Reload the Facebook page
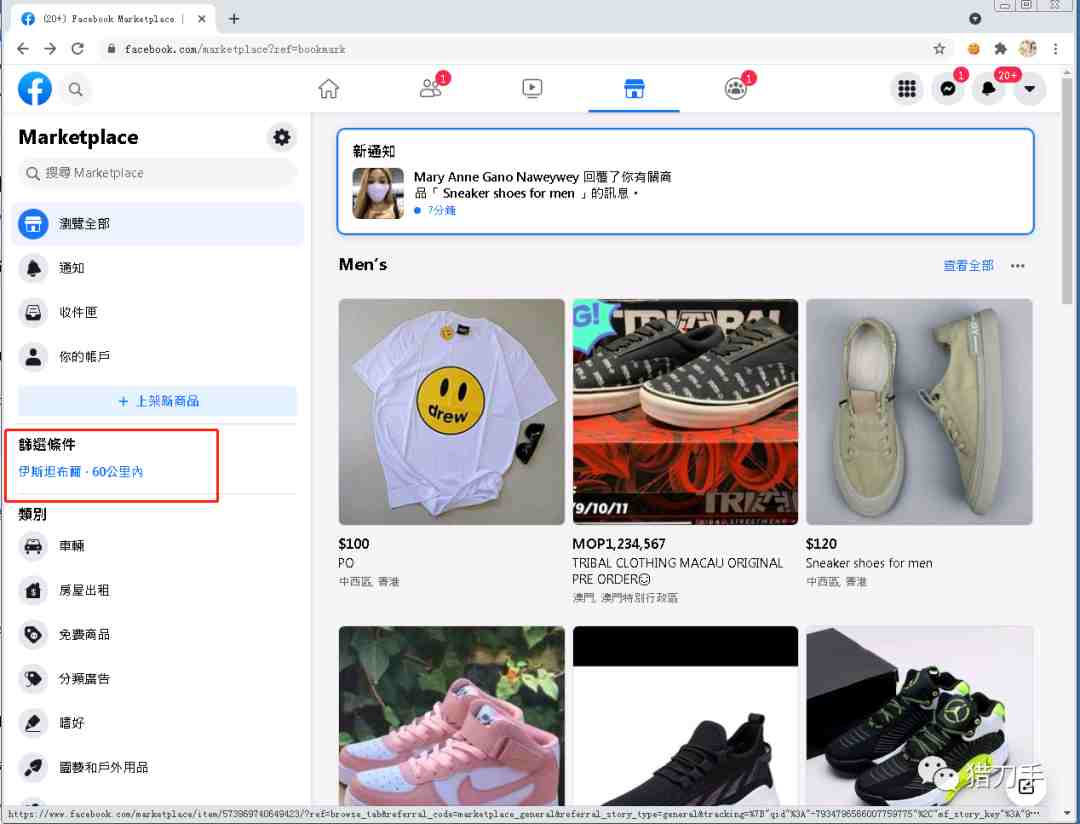 click(78, 49)
